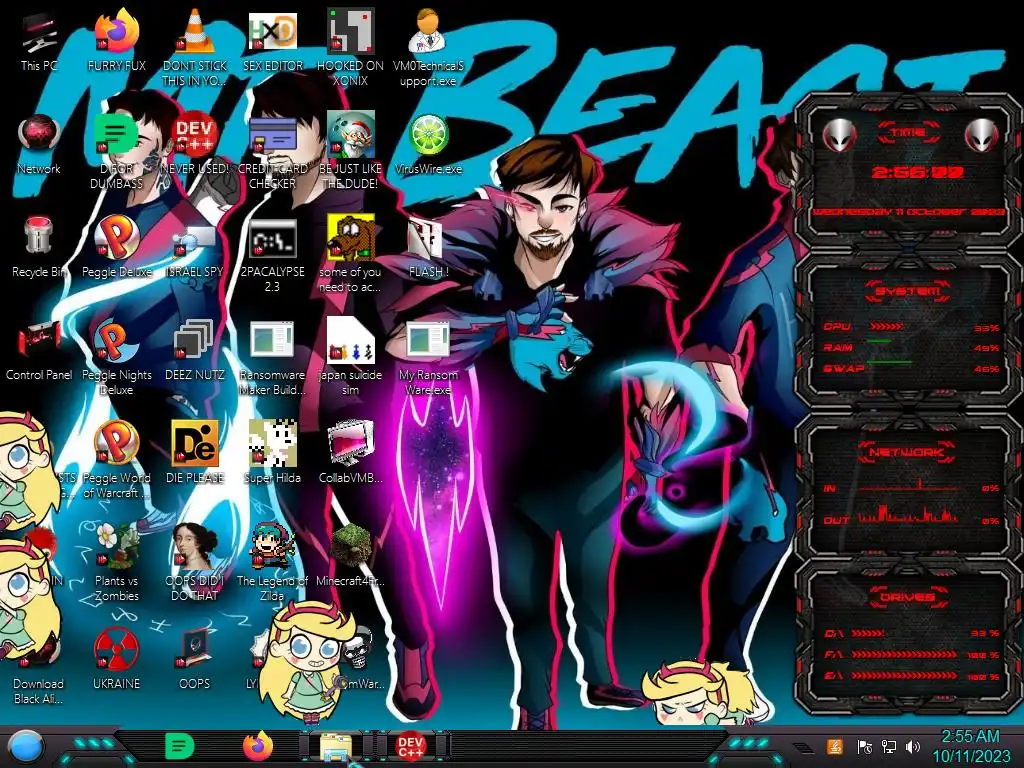The width and height of the screenshot is (1024, 768).
Task: Open VM0TechnicalSupport.exe on the desktop
Action: 428,33
